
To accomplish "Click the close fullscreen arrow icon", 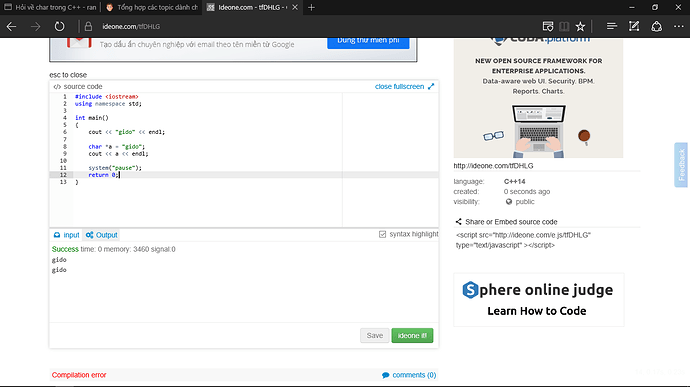I will (431, 86).
